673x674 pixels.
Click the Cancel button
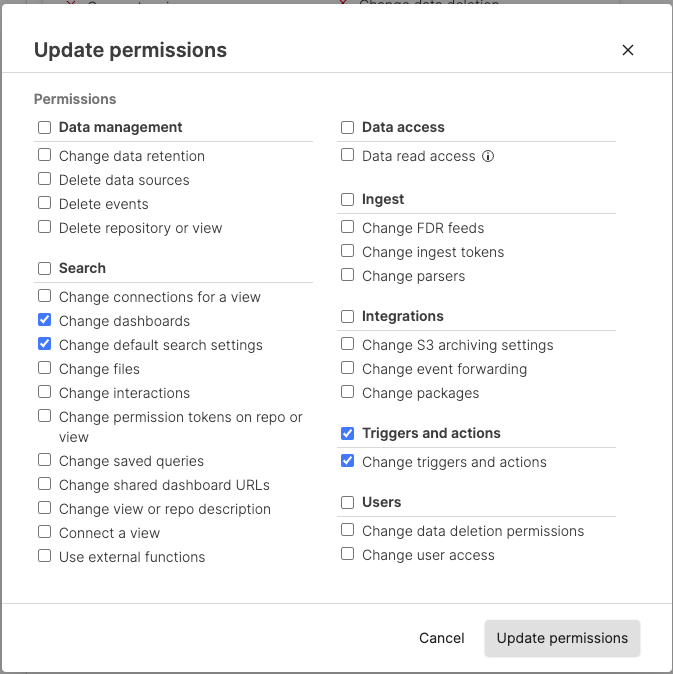[x=441, y=638]
